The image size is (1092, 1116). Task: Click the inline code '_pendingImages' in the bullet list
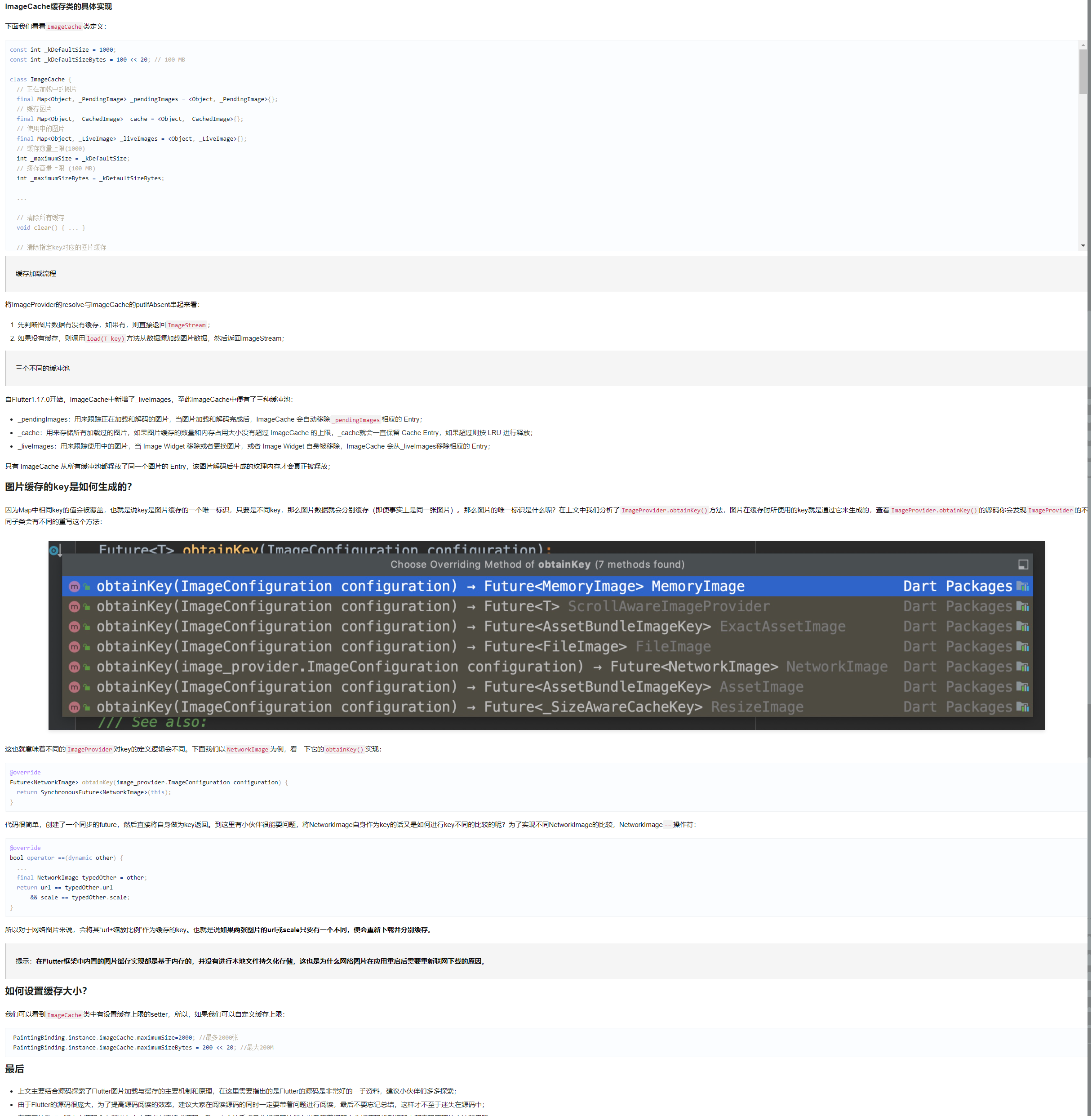[356, 420]
